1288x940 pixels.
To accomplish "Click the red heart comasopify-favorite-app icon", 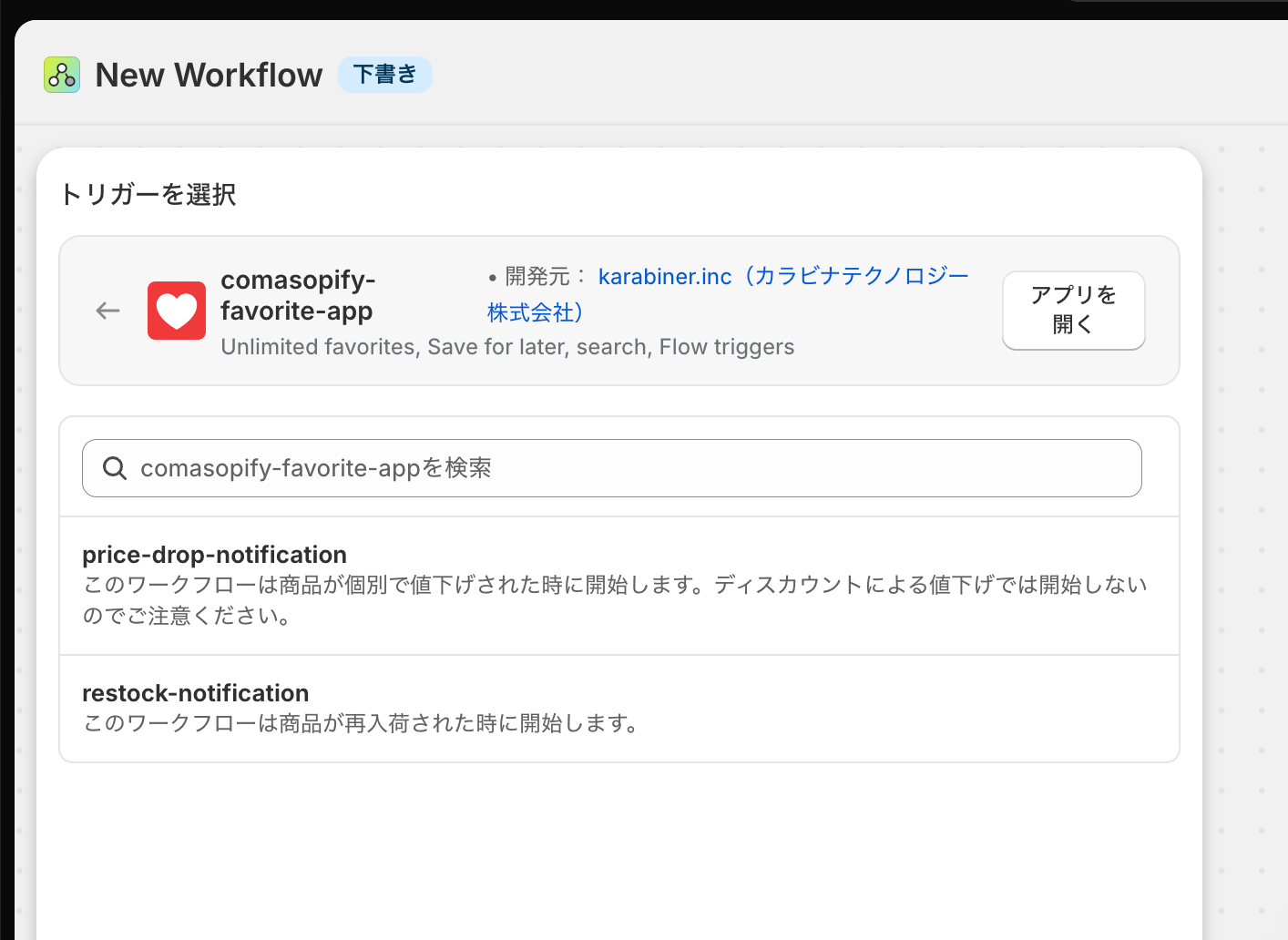I will [177, 311].
